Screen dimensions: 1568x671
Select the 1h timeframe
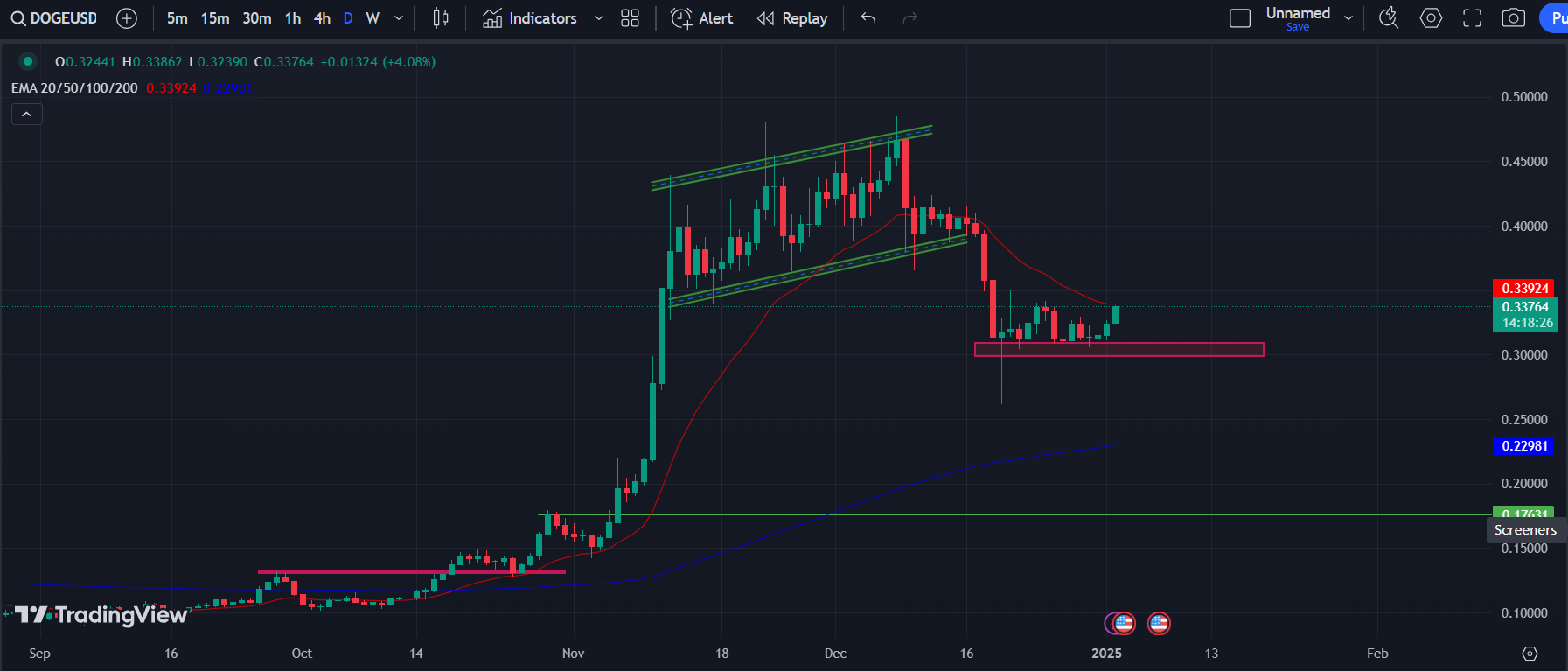(293, 18)
